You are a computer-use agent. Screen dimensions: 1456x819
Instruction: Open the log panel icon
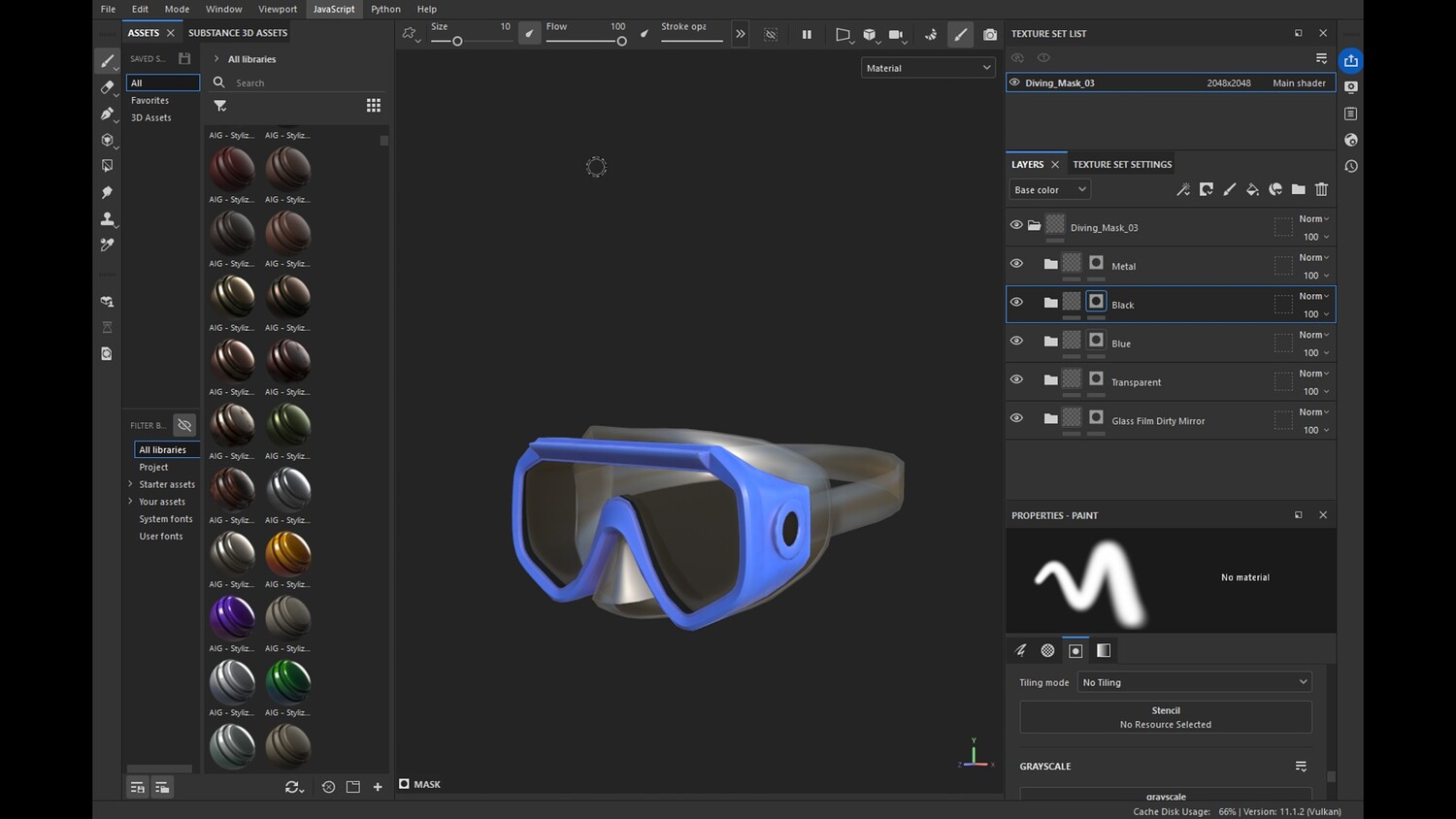coord(1350,114)
